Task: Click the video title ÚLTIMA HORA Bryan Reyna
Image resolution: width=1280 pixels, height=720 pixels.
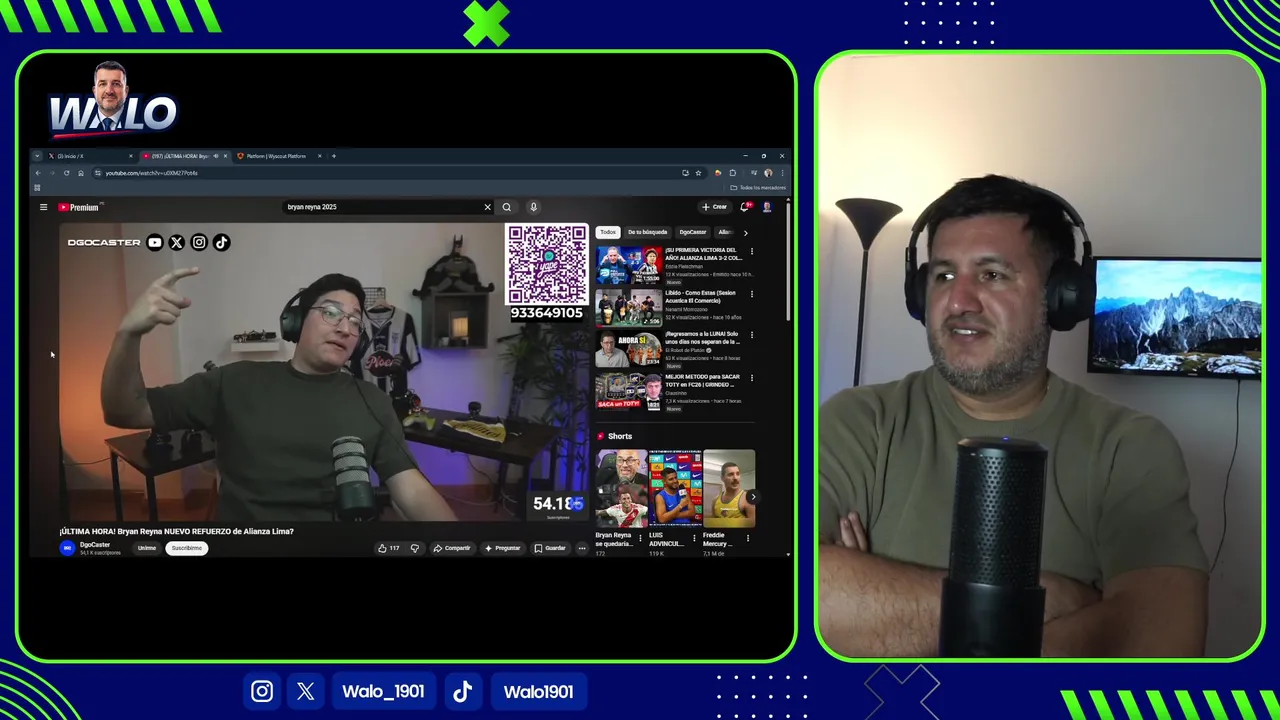Action: 176,531
